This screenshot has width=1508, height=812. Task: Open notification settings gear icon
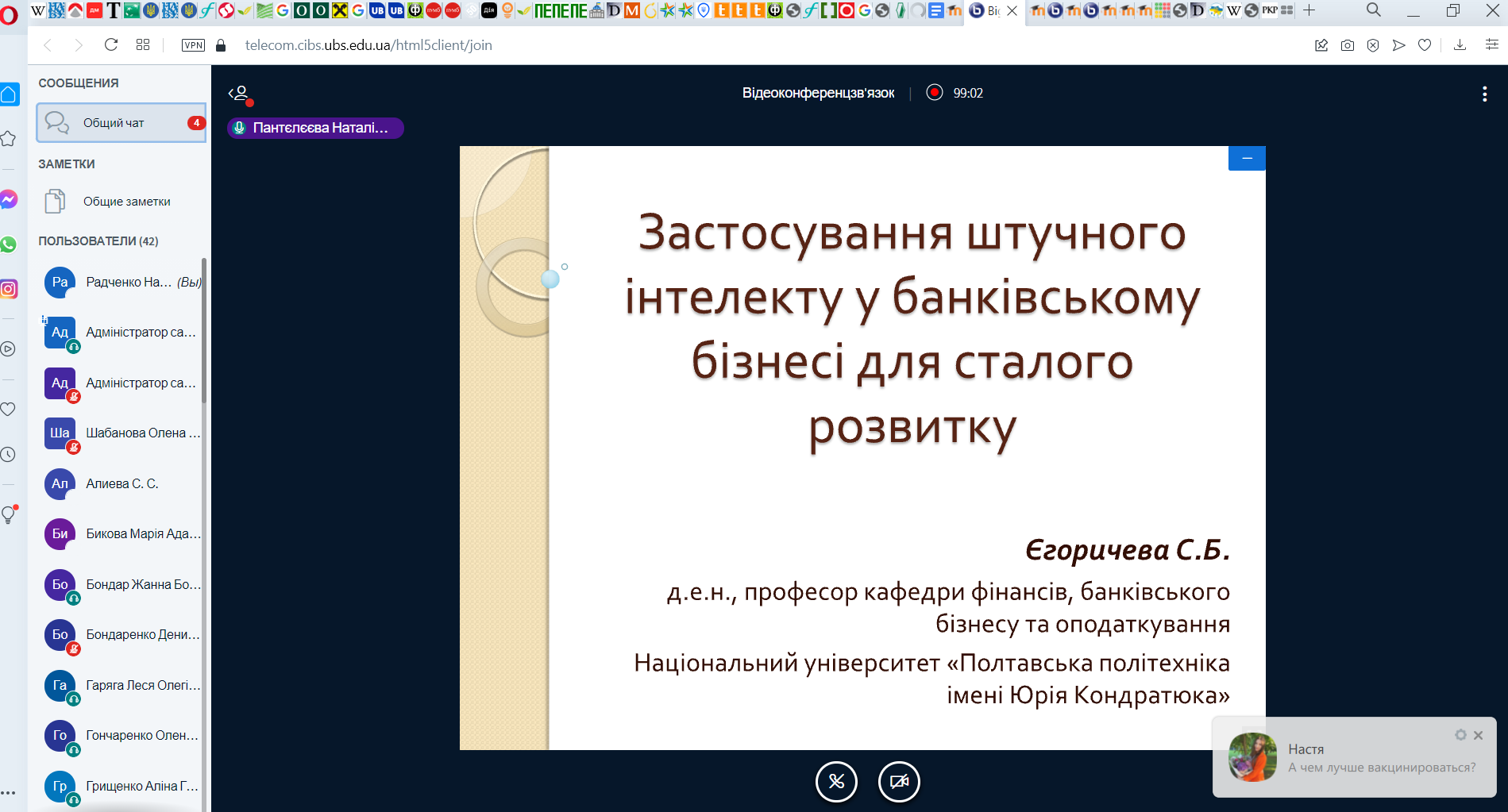point(1460,735)
